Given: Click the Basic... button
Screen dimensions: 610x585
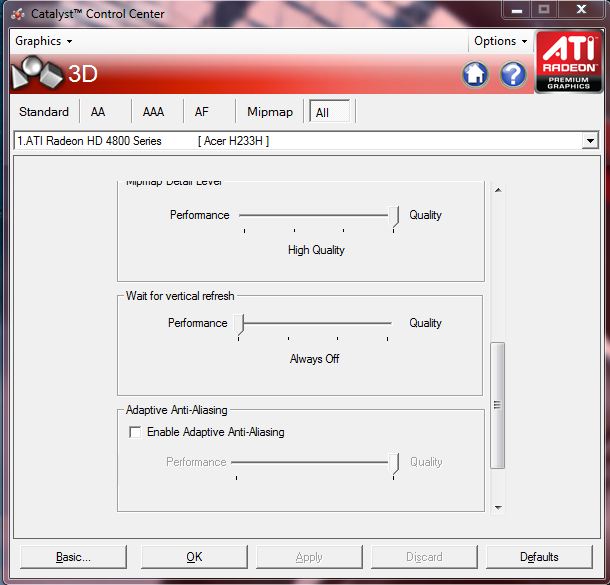Looking at the screenshot, I should [x=73, y=557].
